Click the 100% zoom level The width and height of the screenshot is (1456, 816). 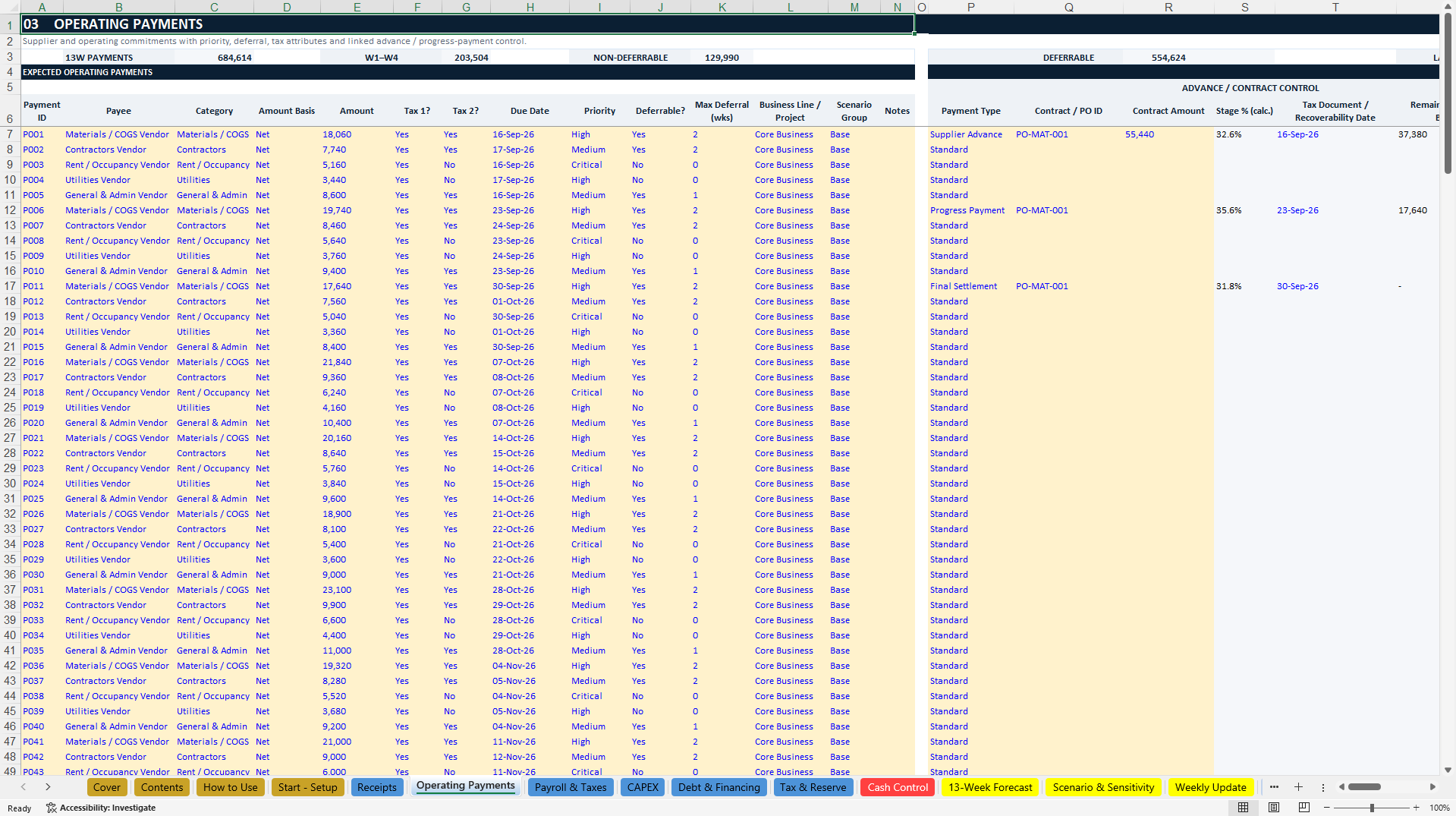1439,808
